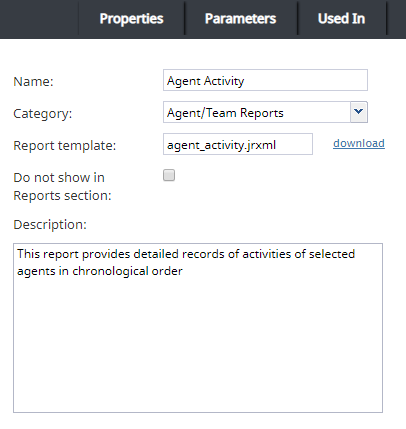Place cursor after Activity in Name field
This screenshot has height=429, width=406.
tap(245, 81)
